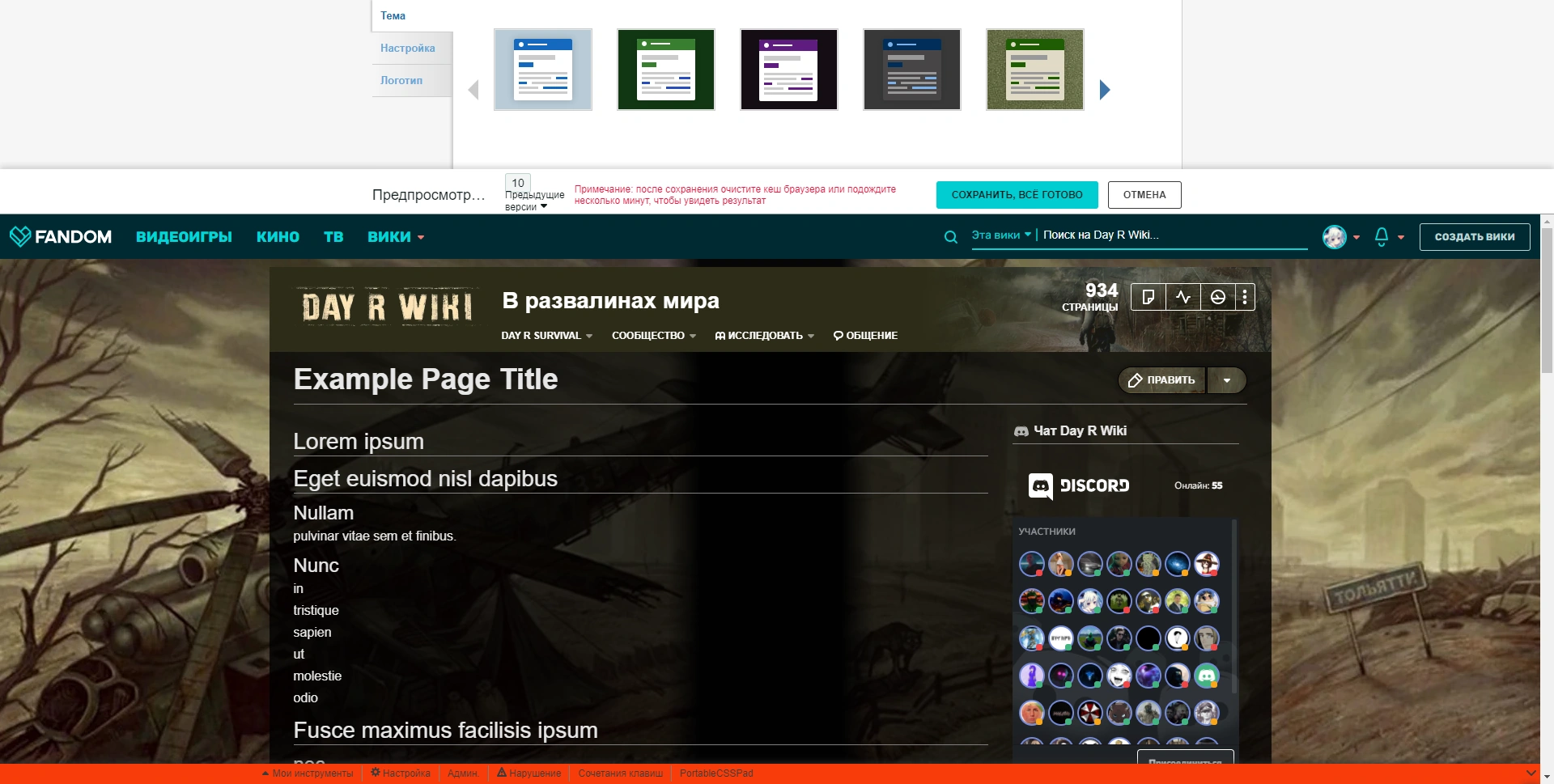Open the arrow dropdown next to ПРАВИТЬ

1227,380
